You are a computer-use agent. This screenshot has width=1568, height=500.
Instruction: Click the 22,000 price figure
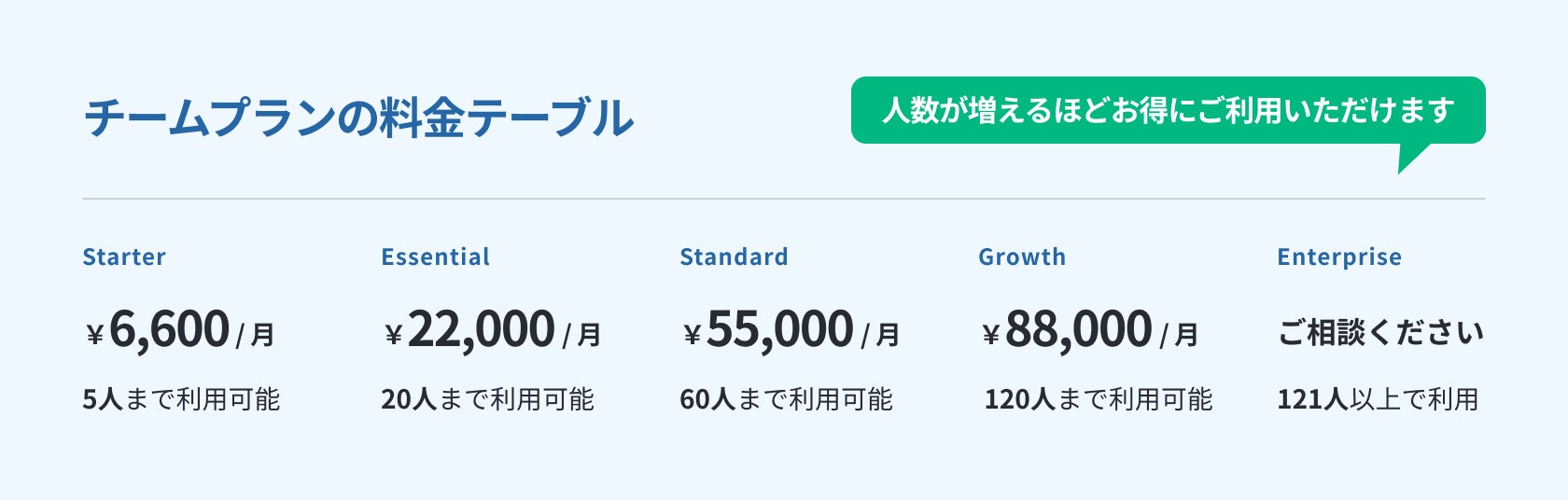pyautogui.click(x=481, y=330)
